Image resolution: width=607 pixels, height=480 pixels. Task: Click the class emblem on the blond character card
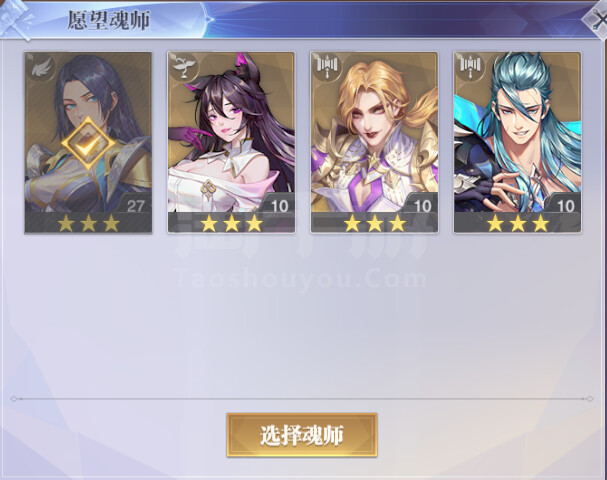tap(328, 68)
